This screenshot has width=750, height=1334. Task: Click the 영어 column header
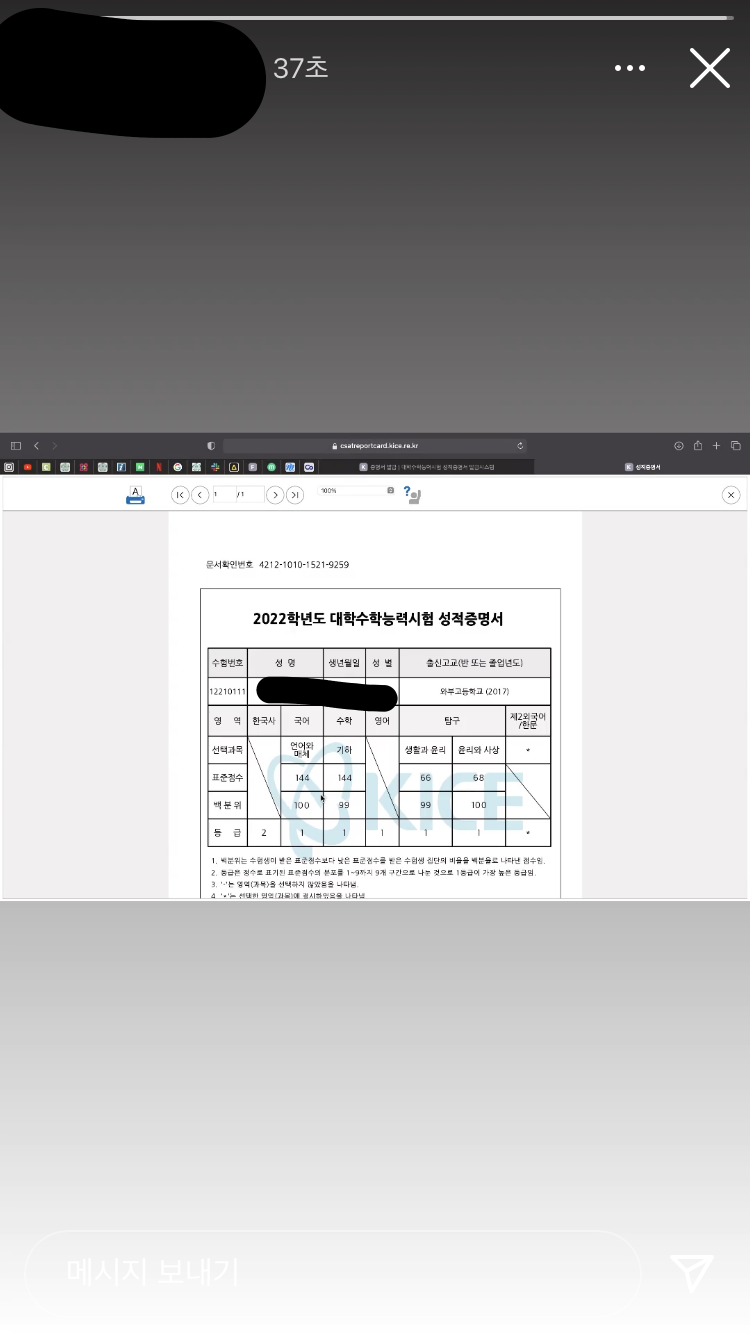pos(382,720)
